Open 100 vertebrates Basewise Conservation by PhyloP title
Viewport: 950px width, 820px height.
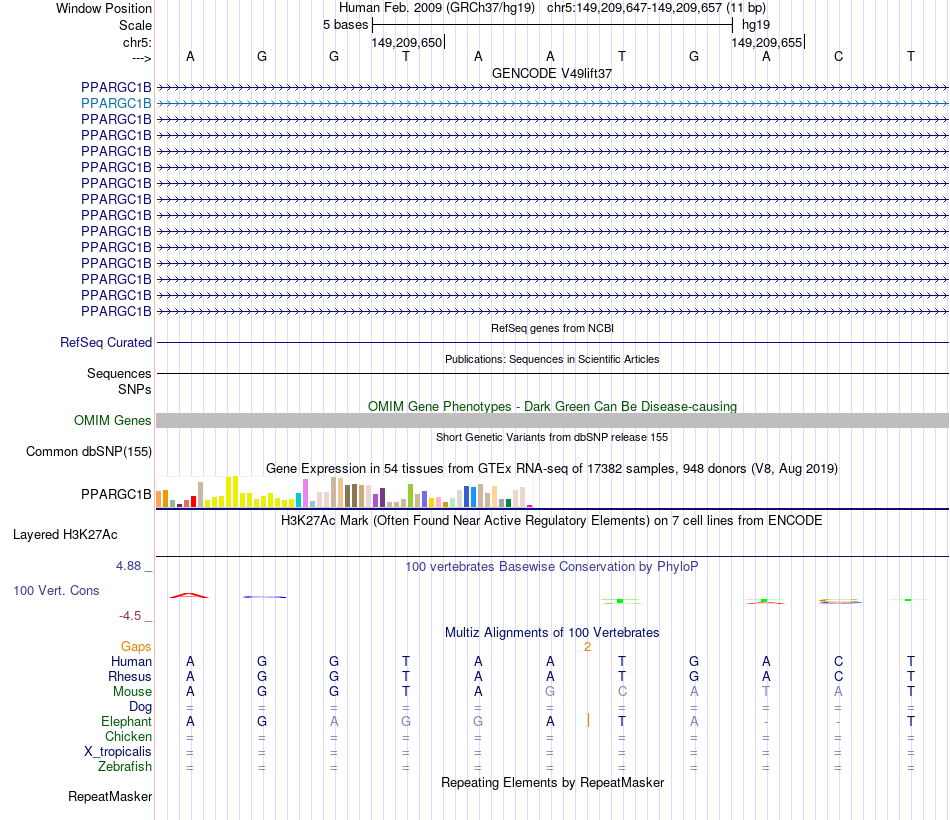(552, 567)
